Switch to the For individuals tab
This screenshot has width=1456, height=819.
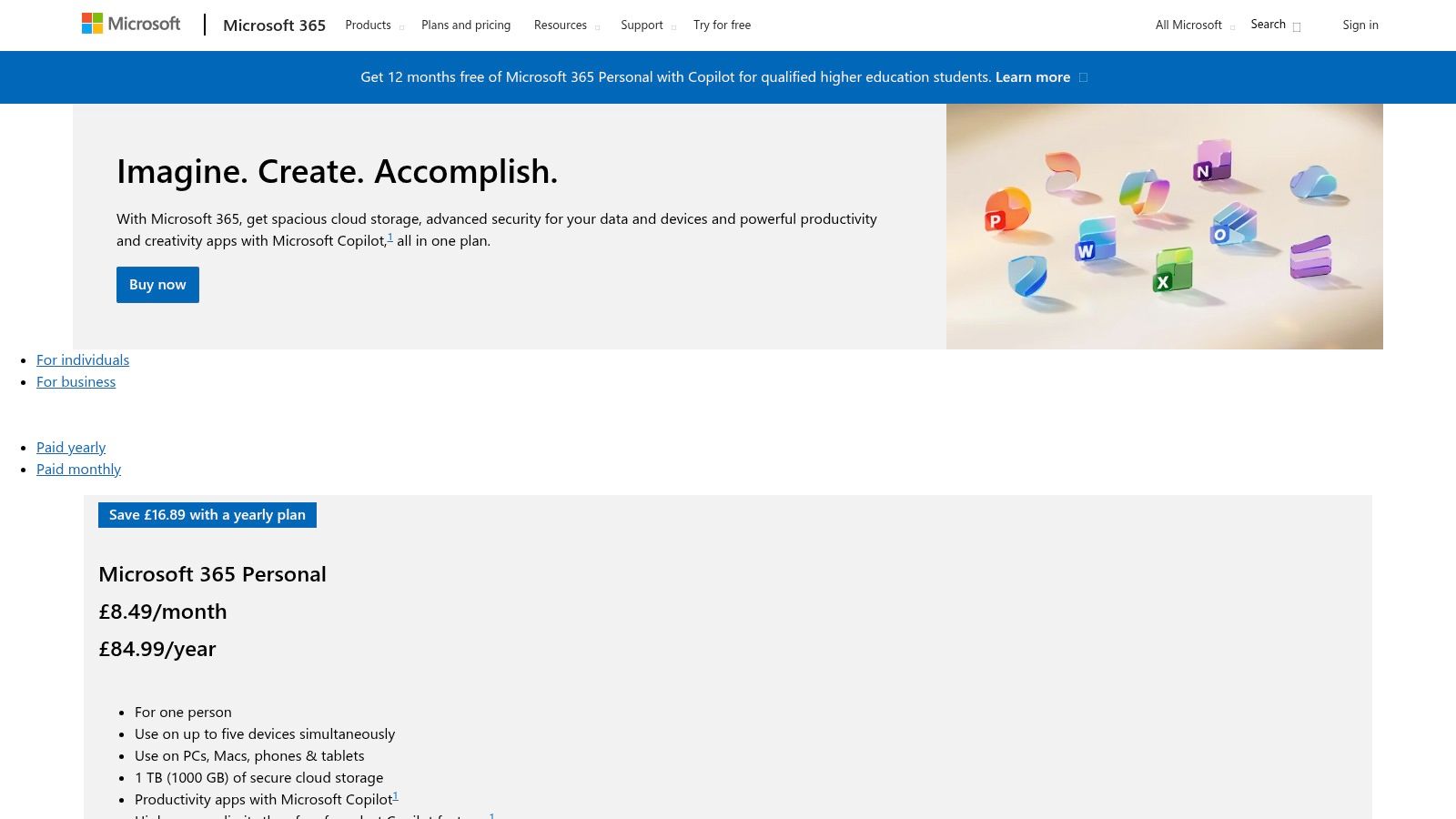click(x=82, y=359)
